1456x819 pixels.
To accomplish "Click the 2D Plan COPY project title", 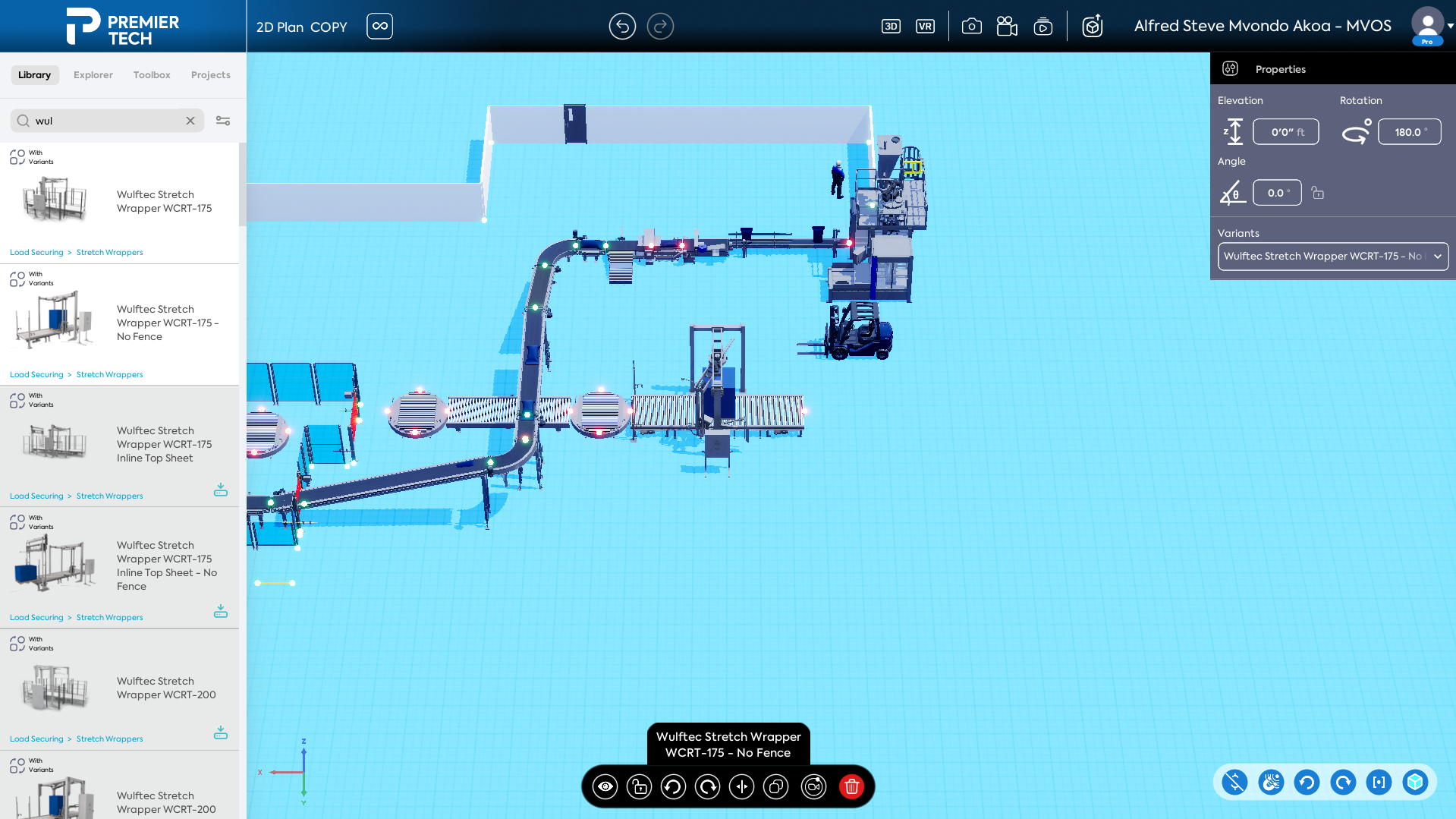I will (x=301, y=27).
